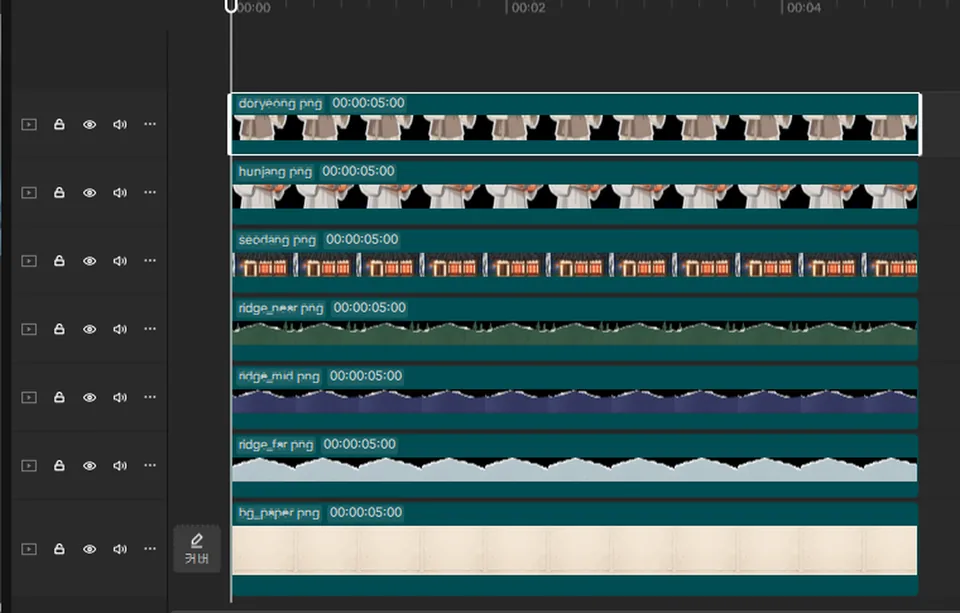Screen dimensions: 960x613
Task: Lock the doryeong.png track
Action: tap(59, 124)
